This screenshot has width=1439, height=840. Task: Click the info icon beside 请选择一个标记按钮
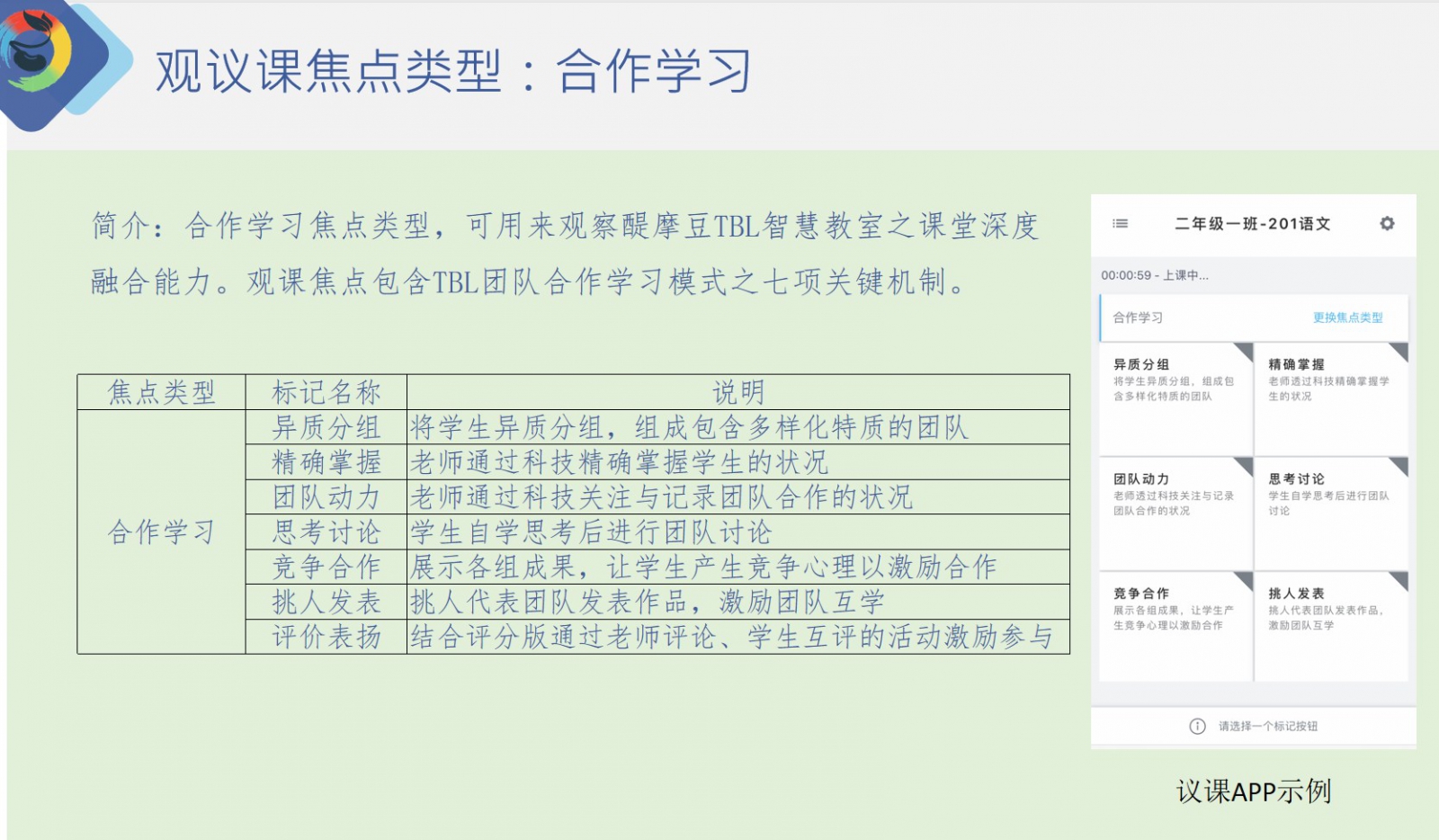click(1197, 727)
